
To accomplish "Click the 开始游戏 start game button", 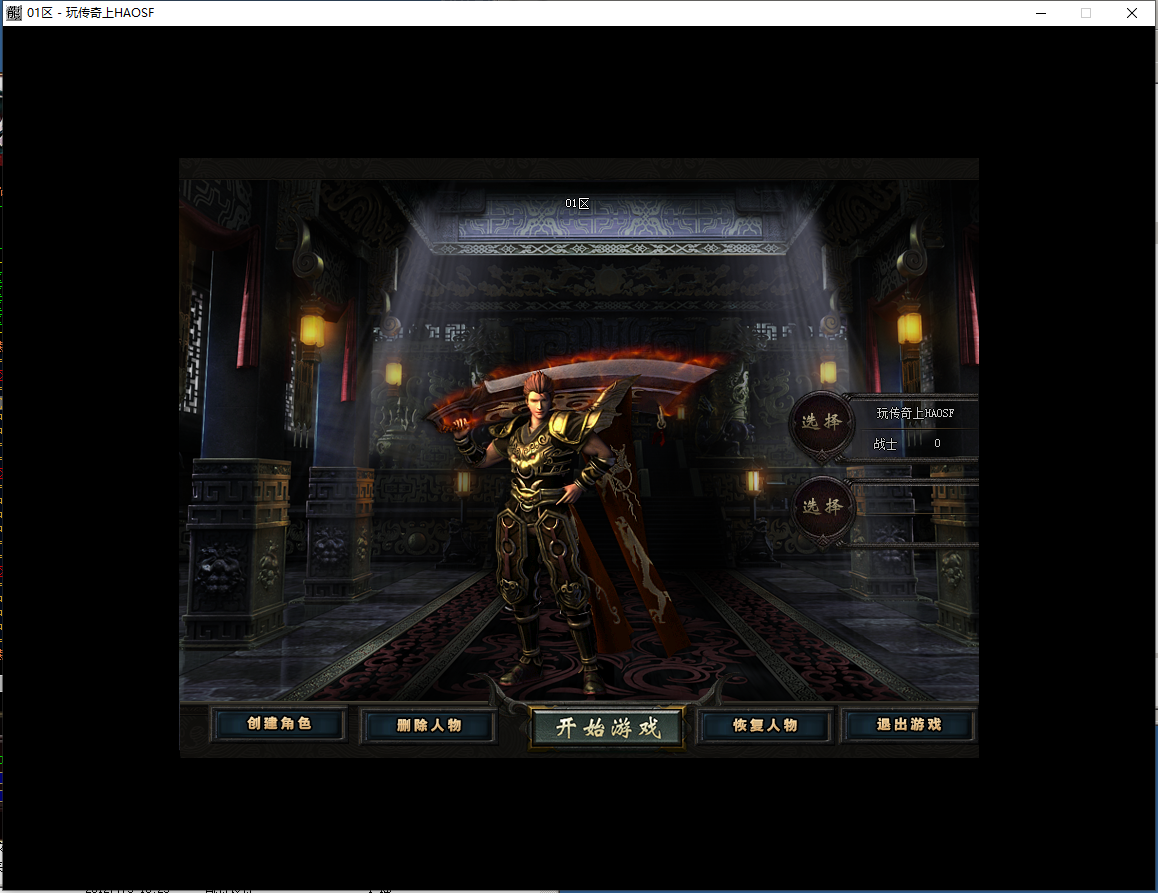I will pos(608,728).
